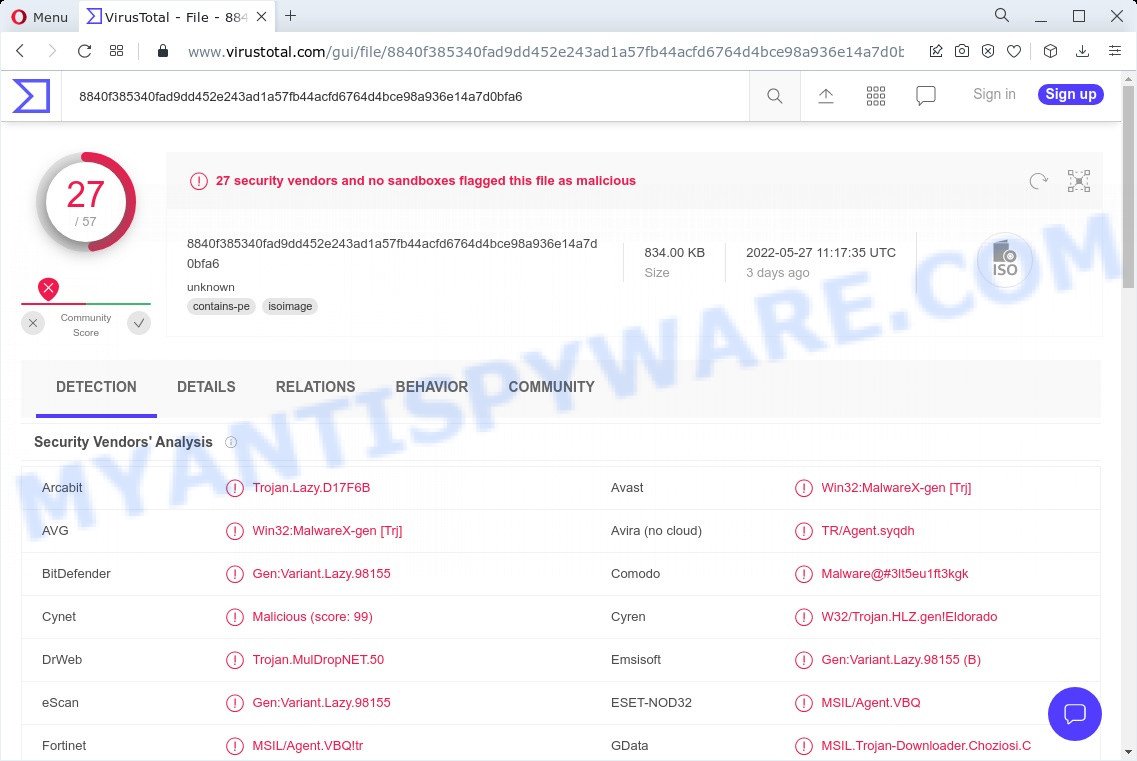Image resolution: width=1137 pixels, height=761 pixels.
Task: Click ESET-NOD32 result MSIL/Agent.VBQ
Action: pyautogui.click(x=870, y=702)
